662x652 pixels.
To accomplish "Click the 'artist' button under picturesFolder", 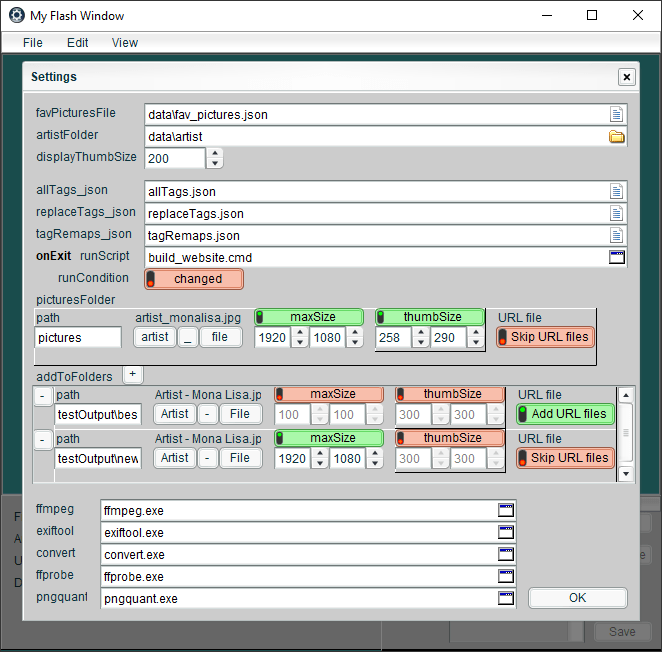I will pos(155,337).
